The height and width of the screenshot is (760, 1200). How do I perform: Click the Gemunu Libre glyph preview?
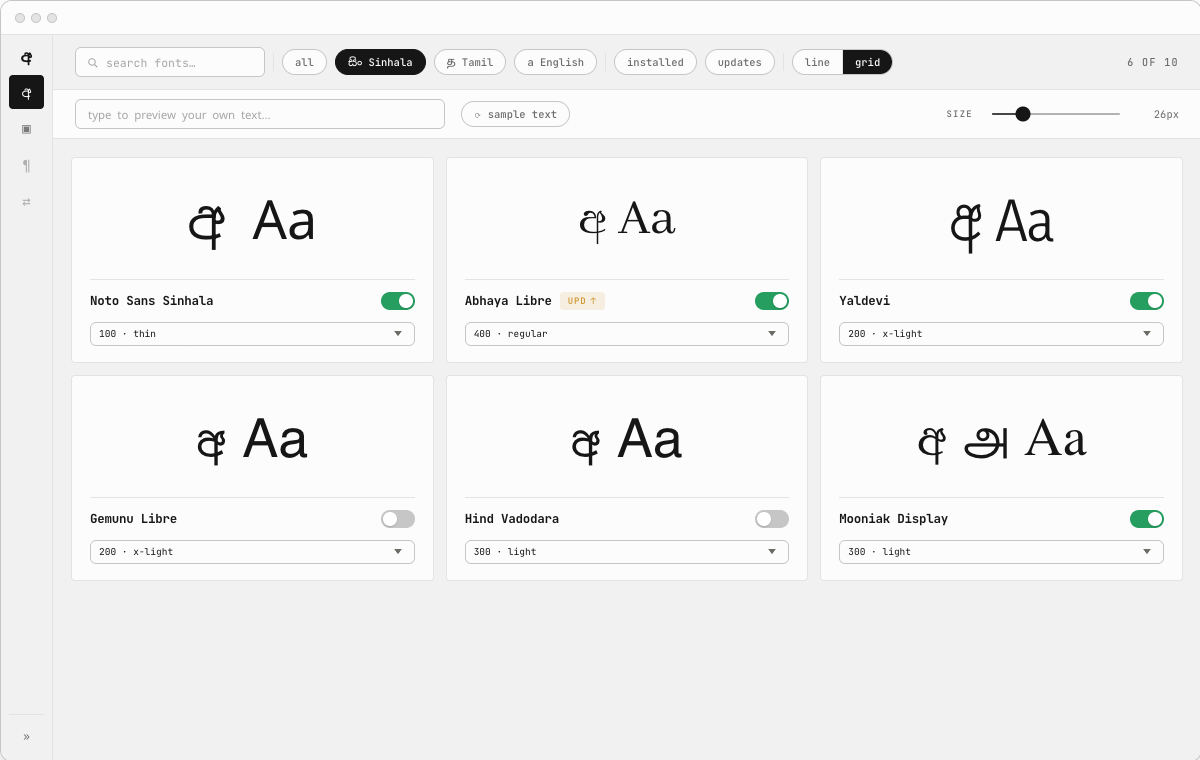[x=252, y=440]
